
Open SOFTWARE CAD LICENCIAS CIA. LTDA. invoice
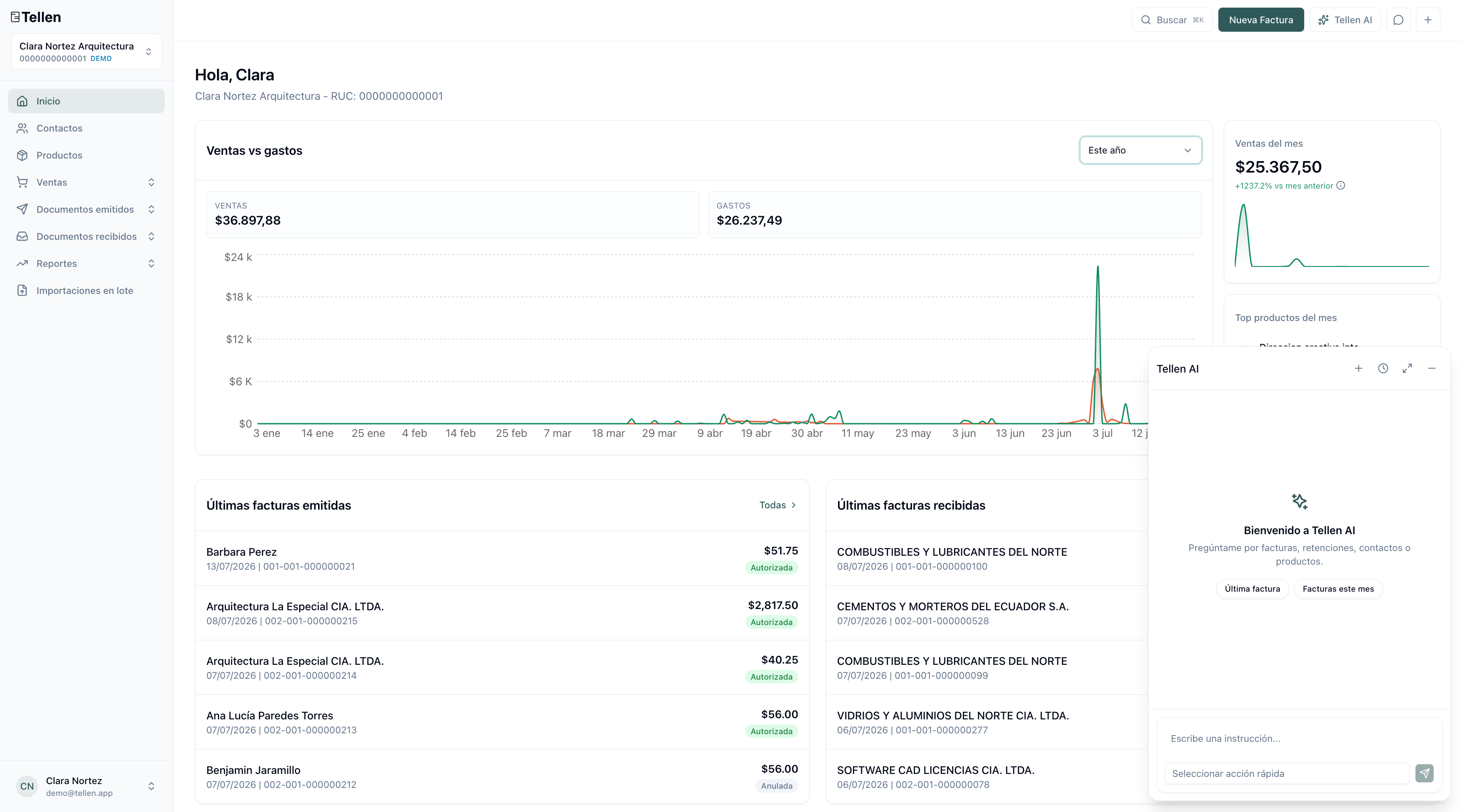987,777
